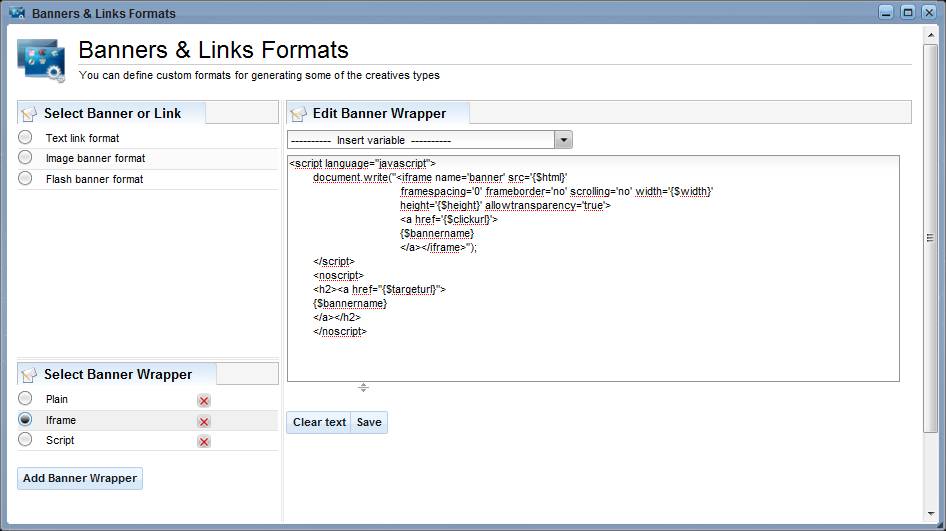
Task: Click the 'Plain' wrapper label
Action: pyautogui.click(x=57, y=399)
